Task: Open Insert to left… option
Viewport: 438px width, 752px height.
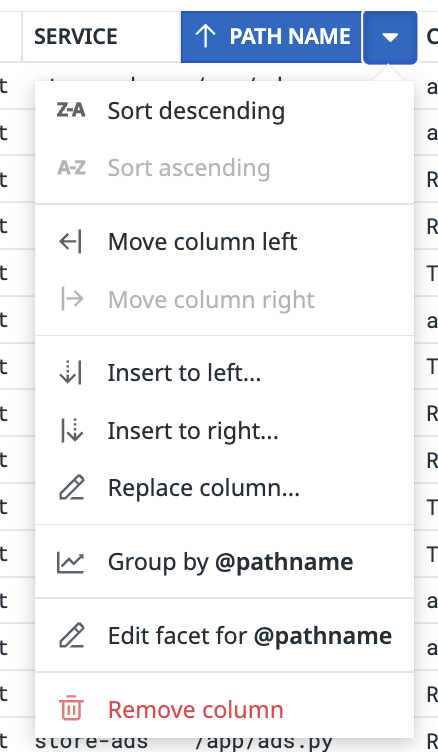Action: 224,373
